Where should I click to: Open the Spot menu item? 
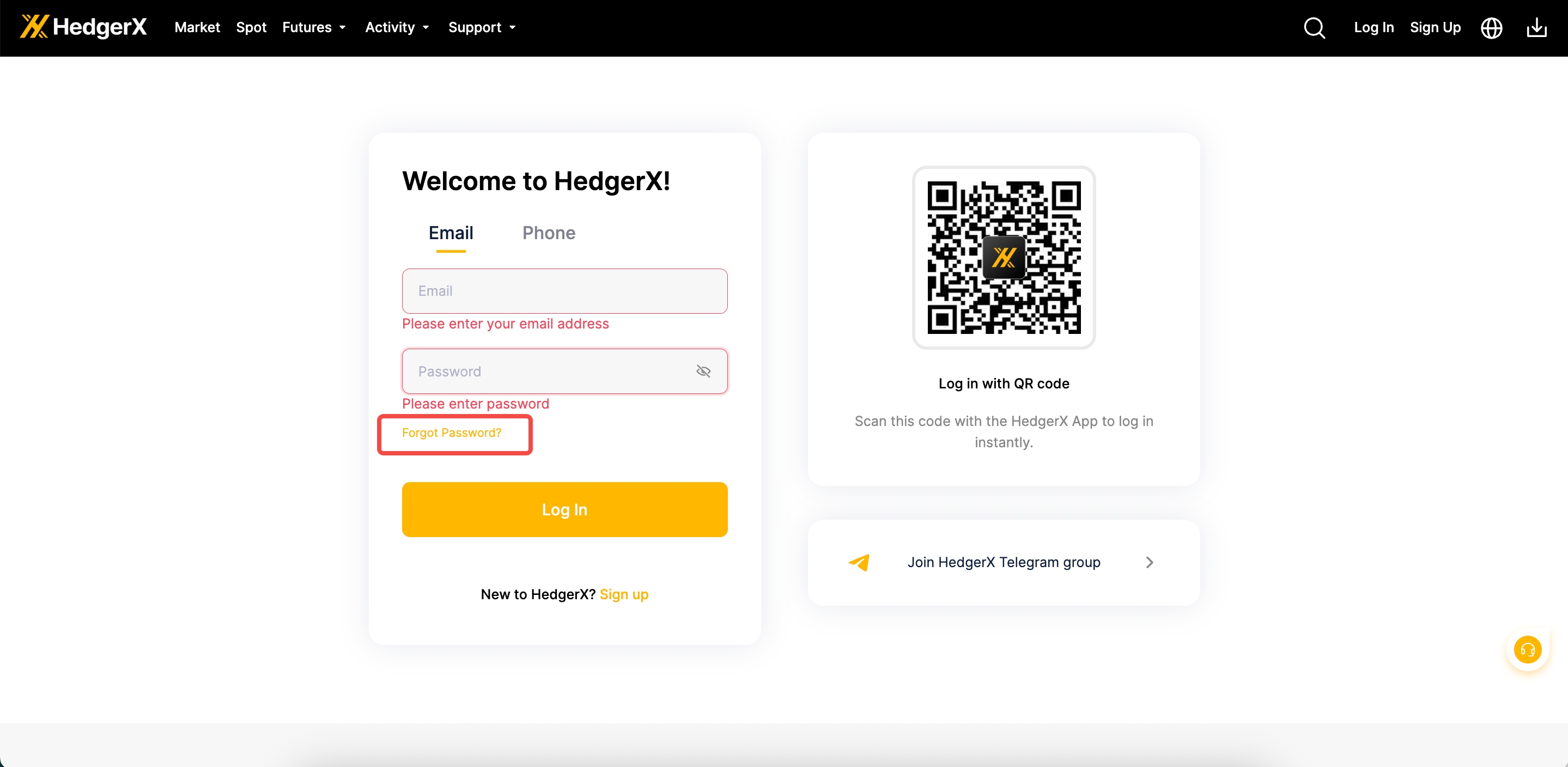click(x=251, y=27)
